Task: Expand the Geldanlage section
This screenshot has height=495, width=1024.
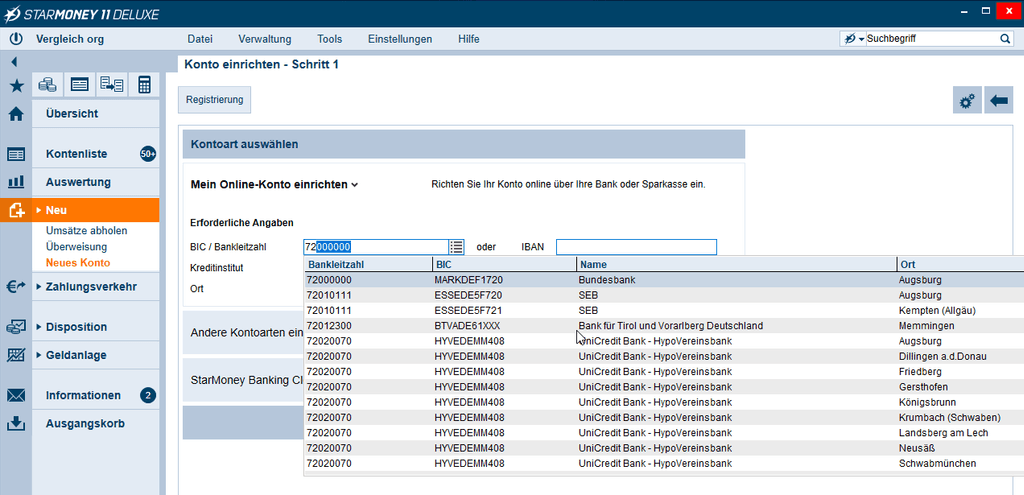Action: [39, 355]
